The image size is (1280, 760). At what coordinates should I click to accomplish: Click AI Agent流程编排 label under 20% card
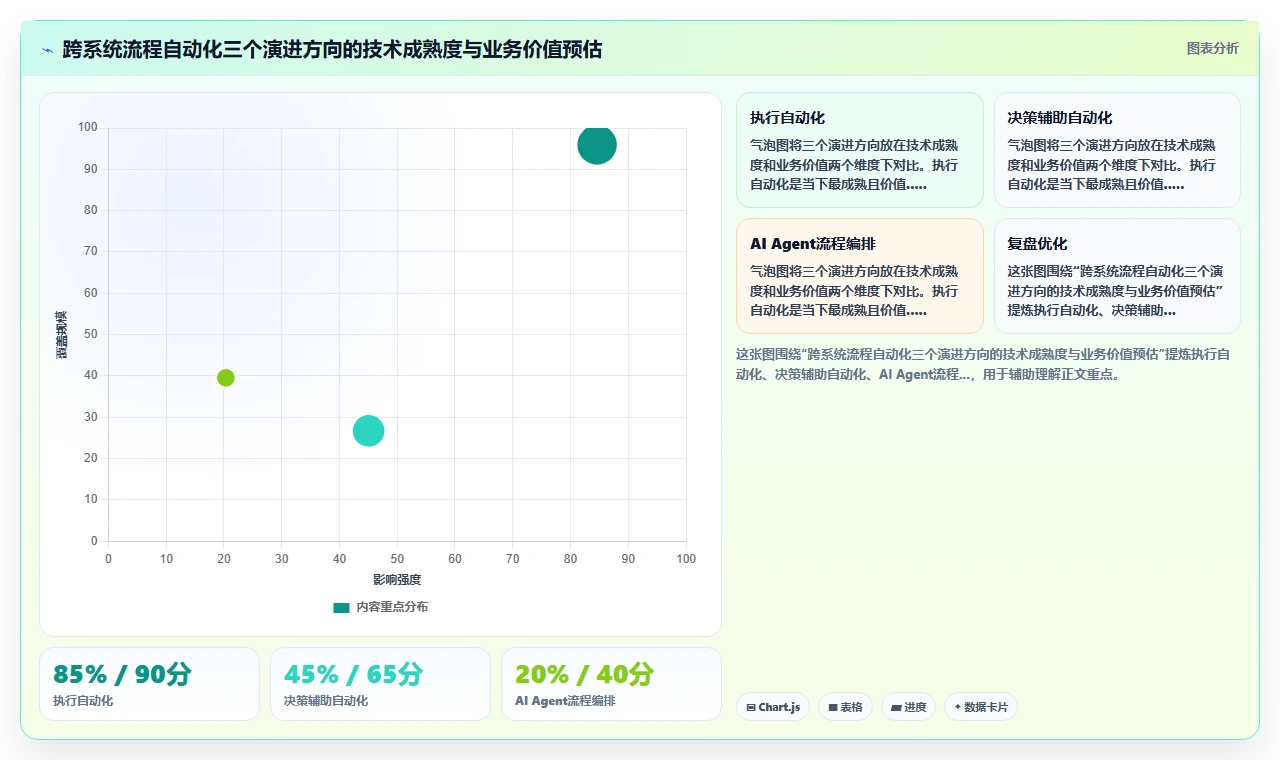tap(565, 701)
